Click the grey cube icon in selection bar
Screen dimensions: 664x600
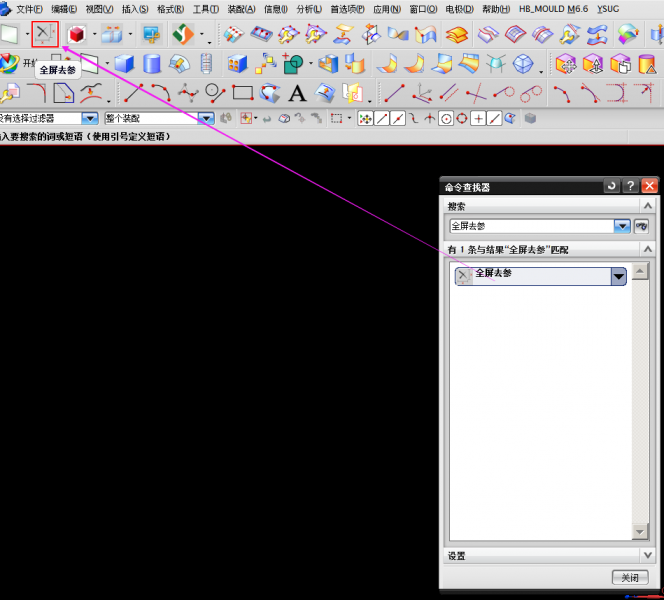[x=530, y=119]
